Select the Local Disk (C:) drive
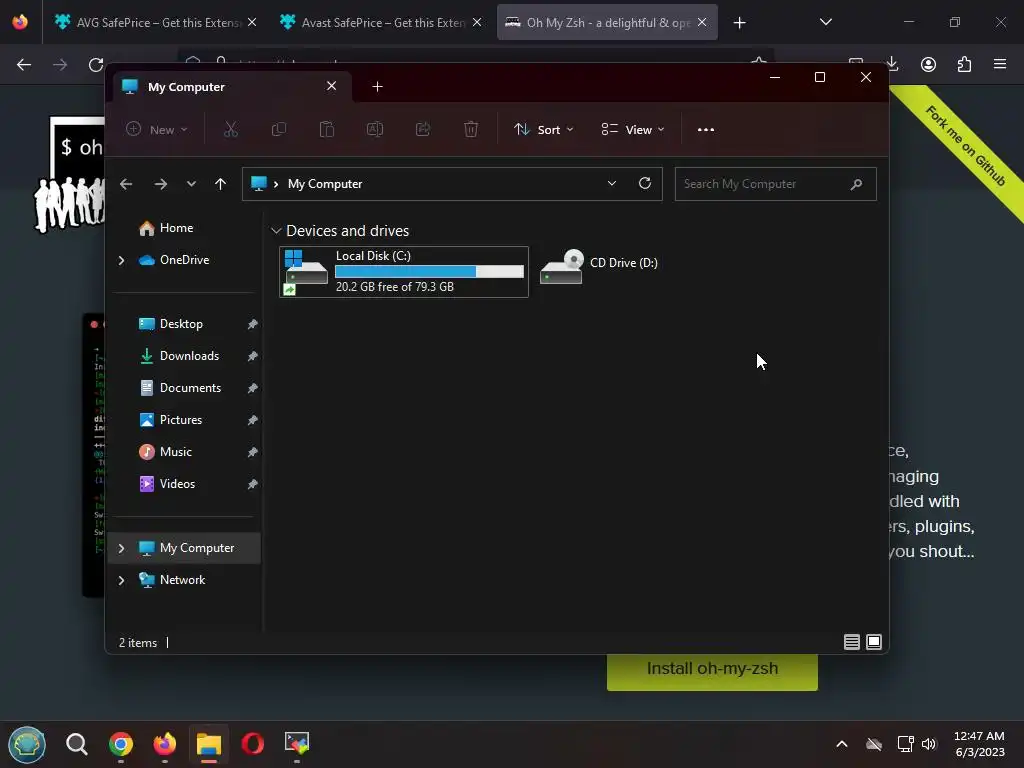Screen dimensions: 1024x768 (x=404, y=272)
